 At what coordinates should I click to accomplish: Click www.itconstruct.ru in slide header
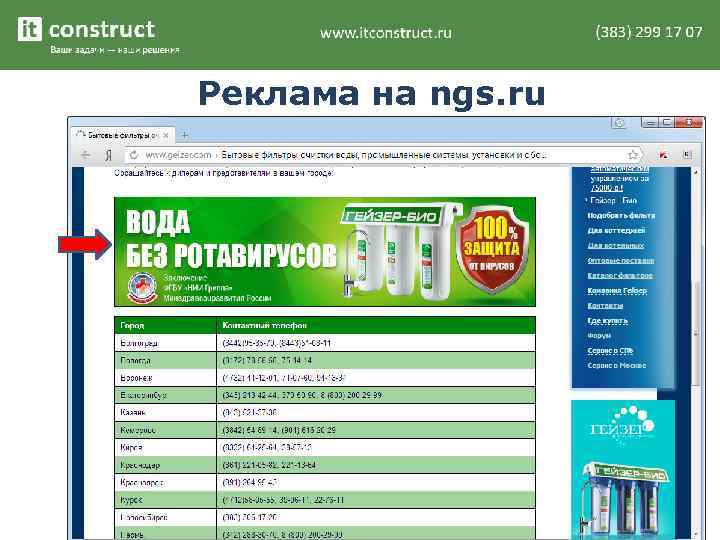(x=386, y=33)
